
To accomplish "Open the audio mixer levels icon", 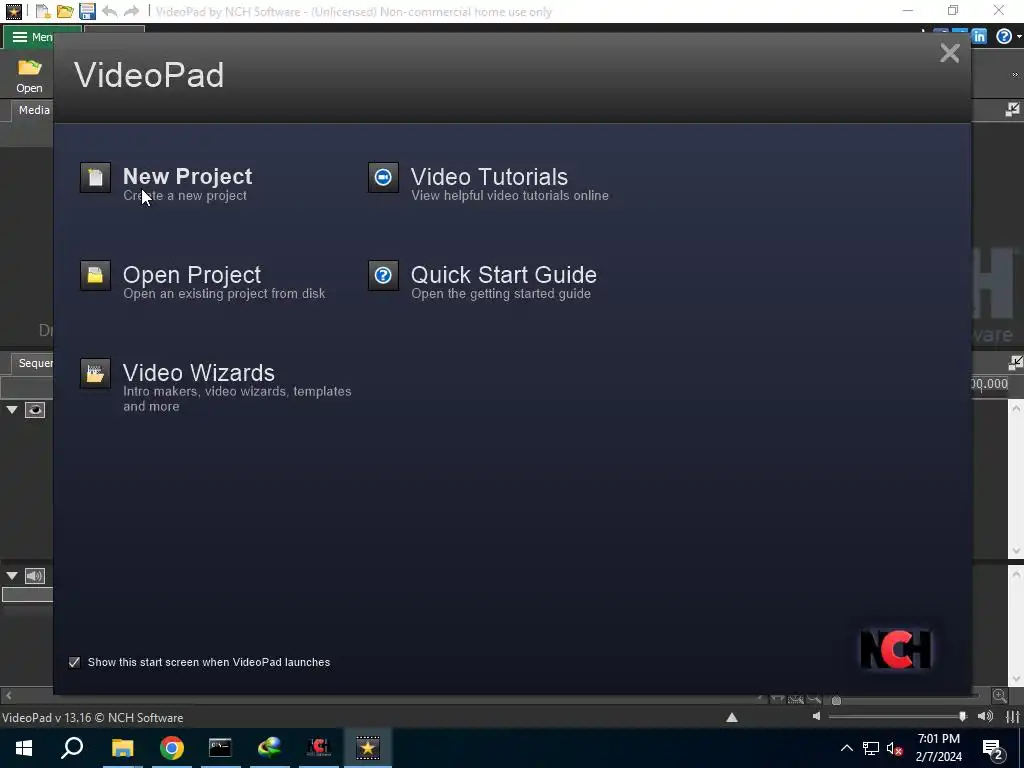I will (x=1013, y=717).
